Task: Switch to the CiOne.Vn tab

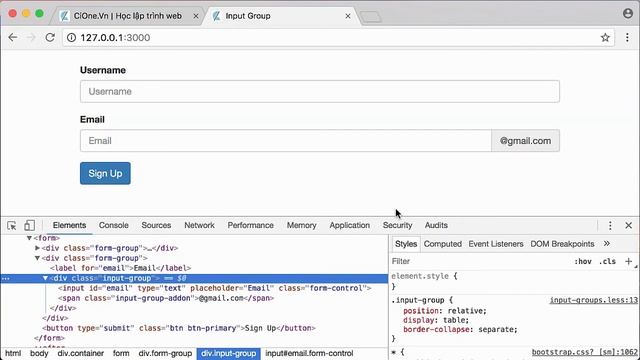Action: 127,16
